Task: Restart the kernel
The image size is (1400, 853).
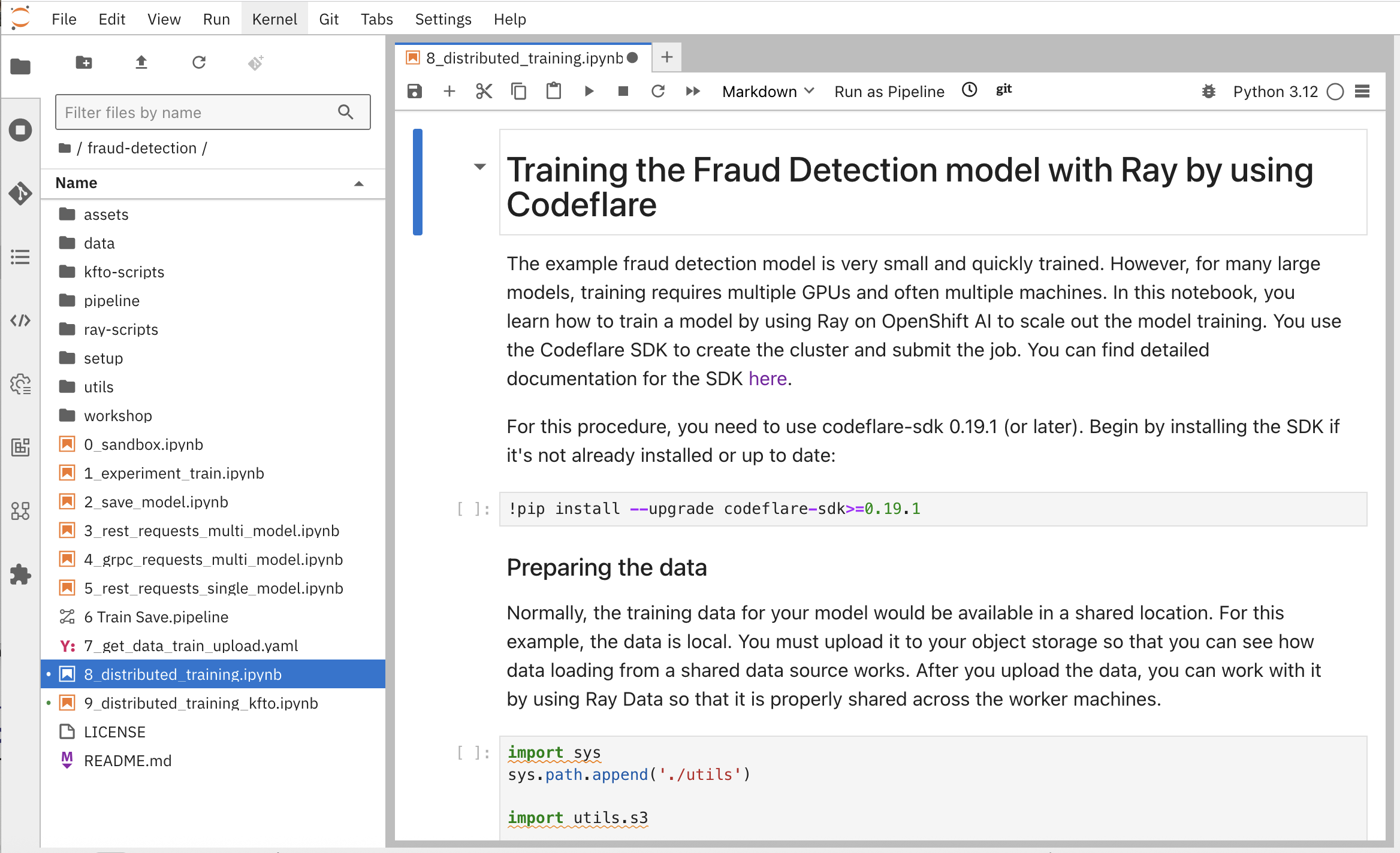Action: click(x=658, y=91)
